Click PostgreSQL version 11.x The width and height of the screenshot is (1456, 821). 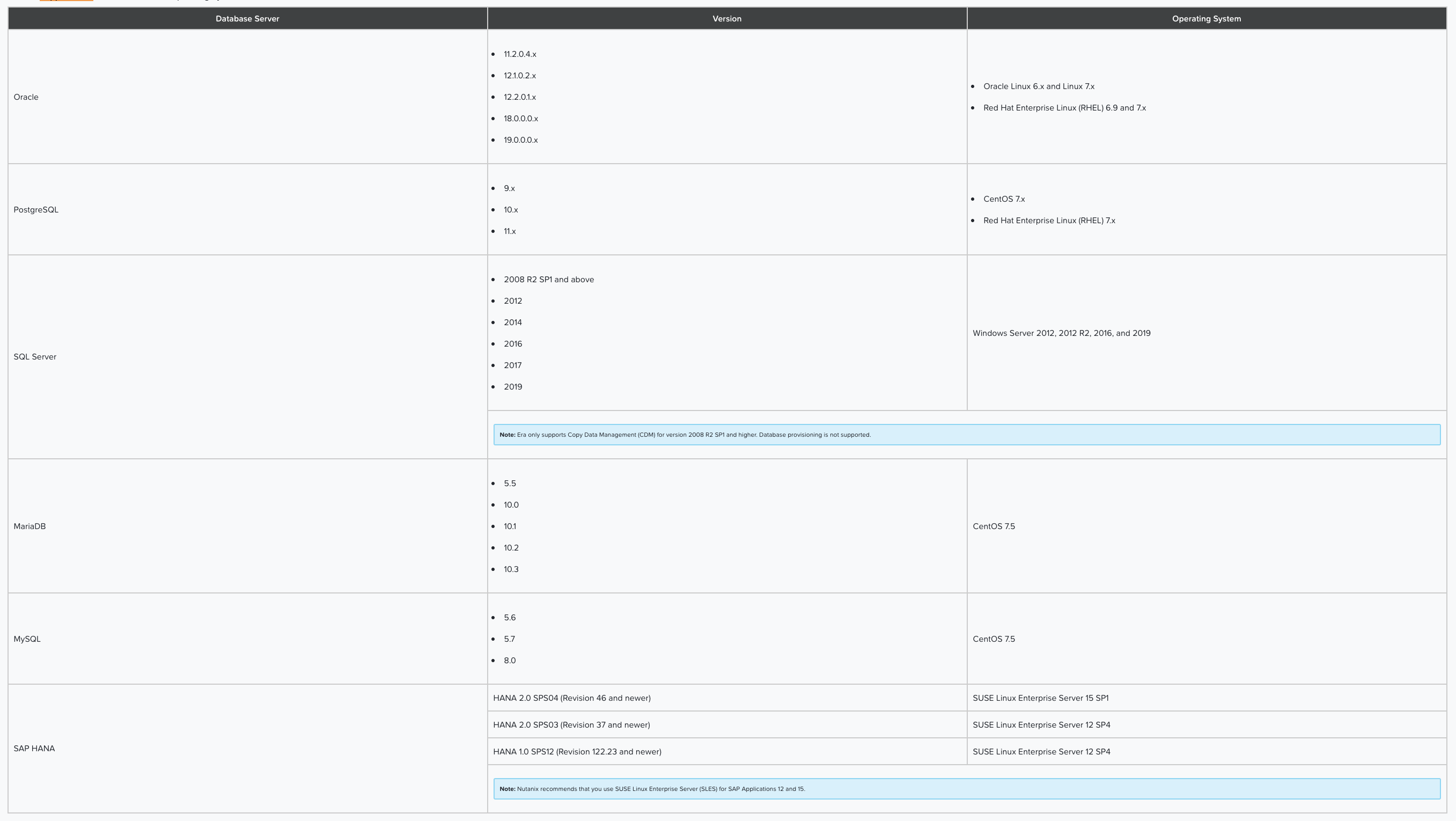coord(510,231)
